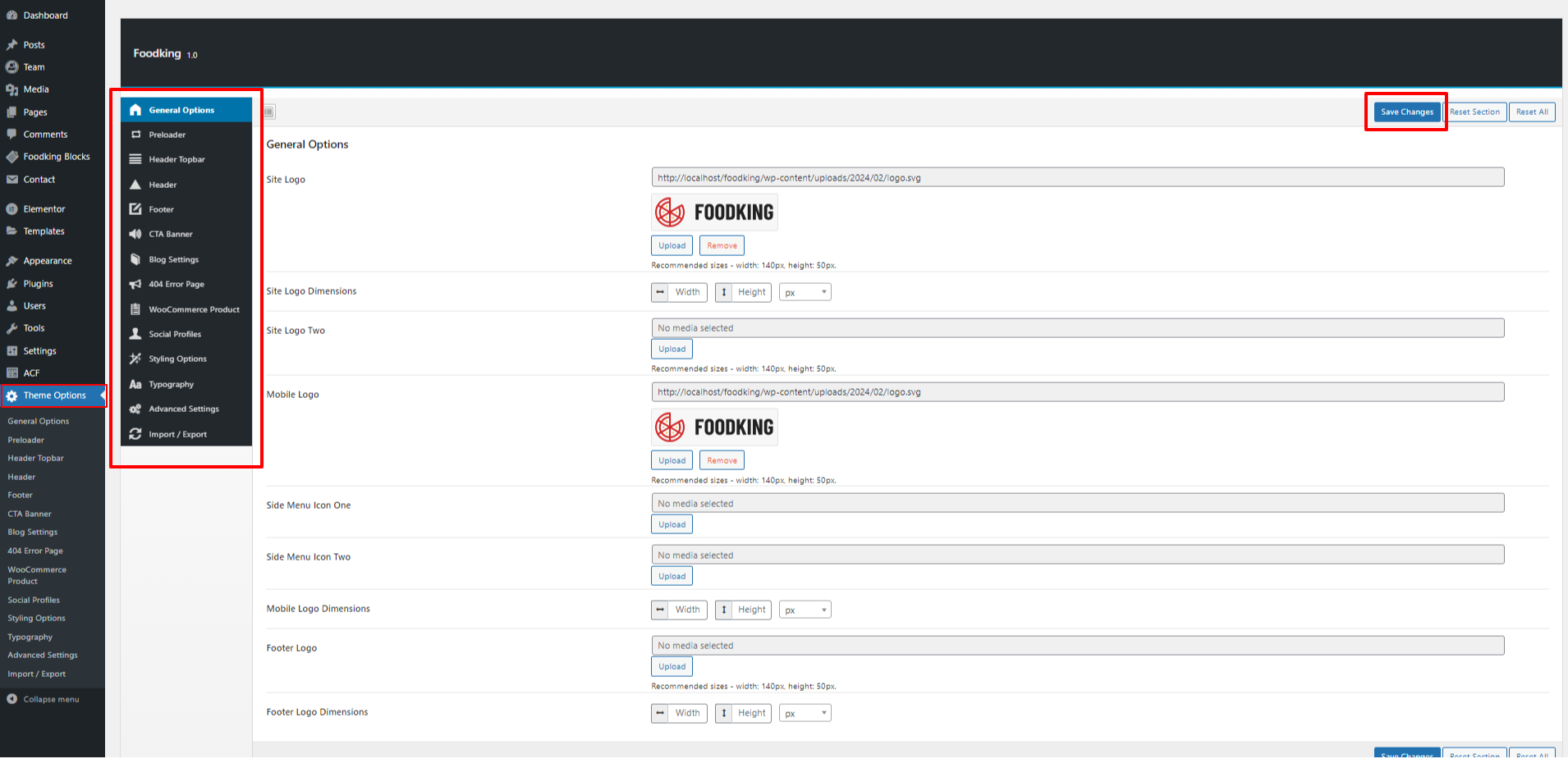
Task: Click the Mobile Logo Foodking thumbnail
Action: (714, 427)
